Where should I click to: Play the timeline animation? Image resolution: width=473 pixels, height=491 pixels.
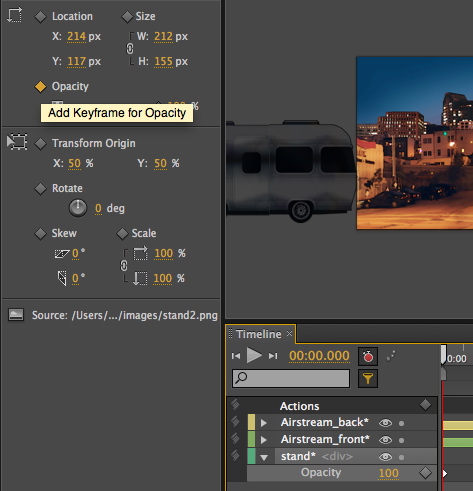point(254,355)
